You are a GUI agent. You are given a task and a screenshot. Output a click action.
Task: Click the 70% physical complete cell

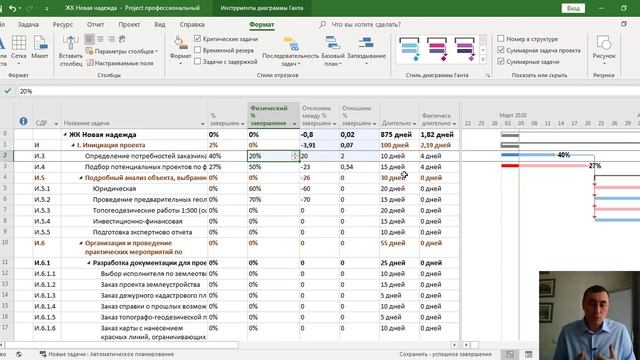pos(273,200)
